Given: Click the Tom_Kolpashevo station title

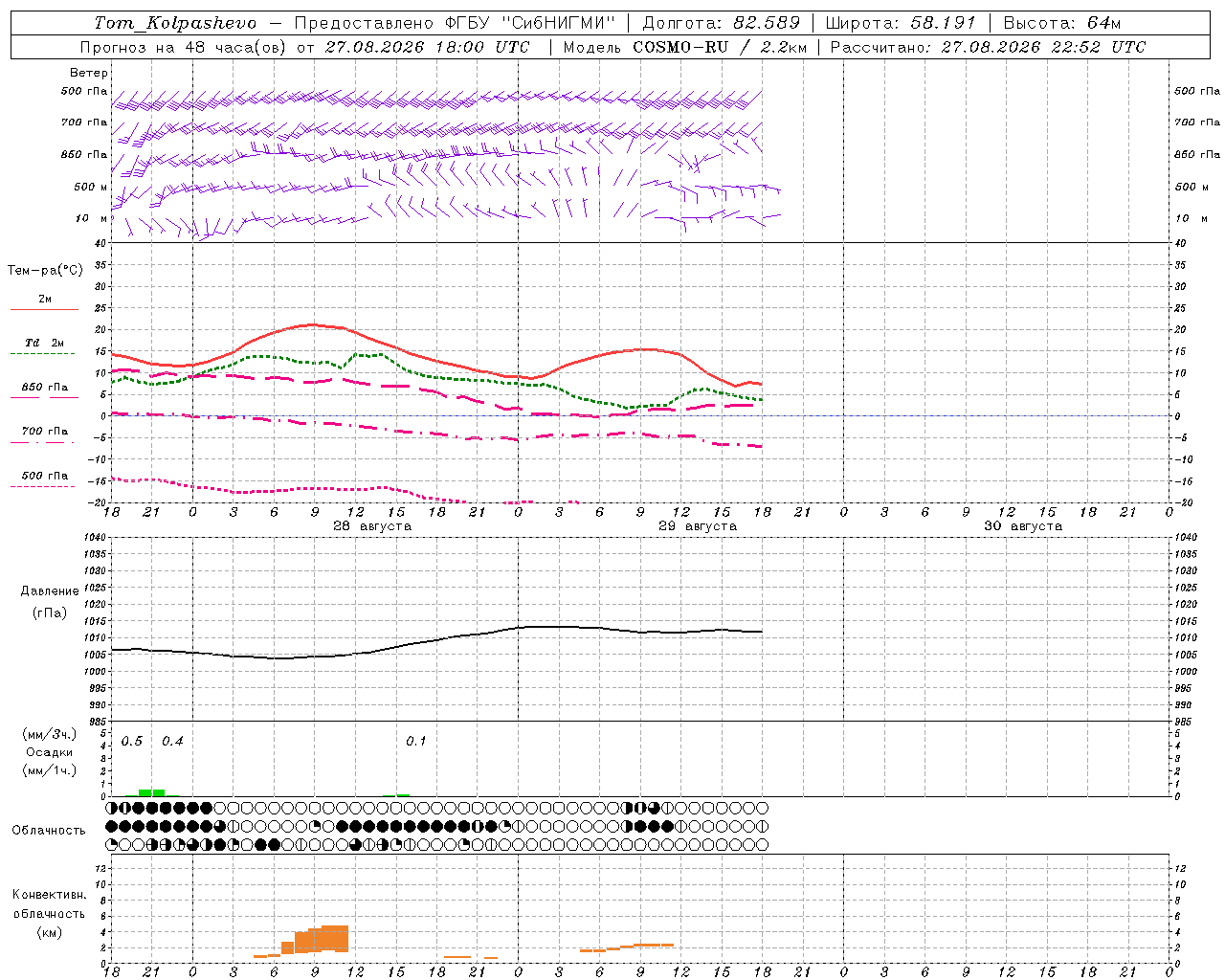Looking at the screenshot, I should (175, 23).
